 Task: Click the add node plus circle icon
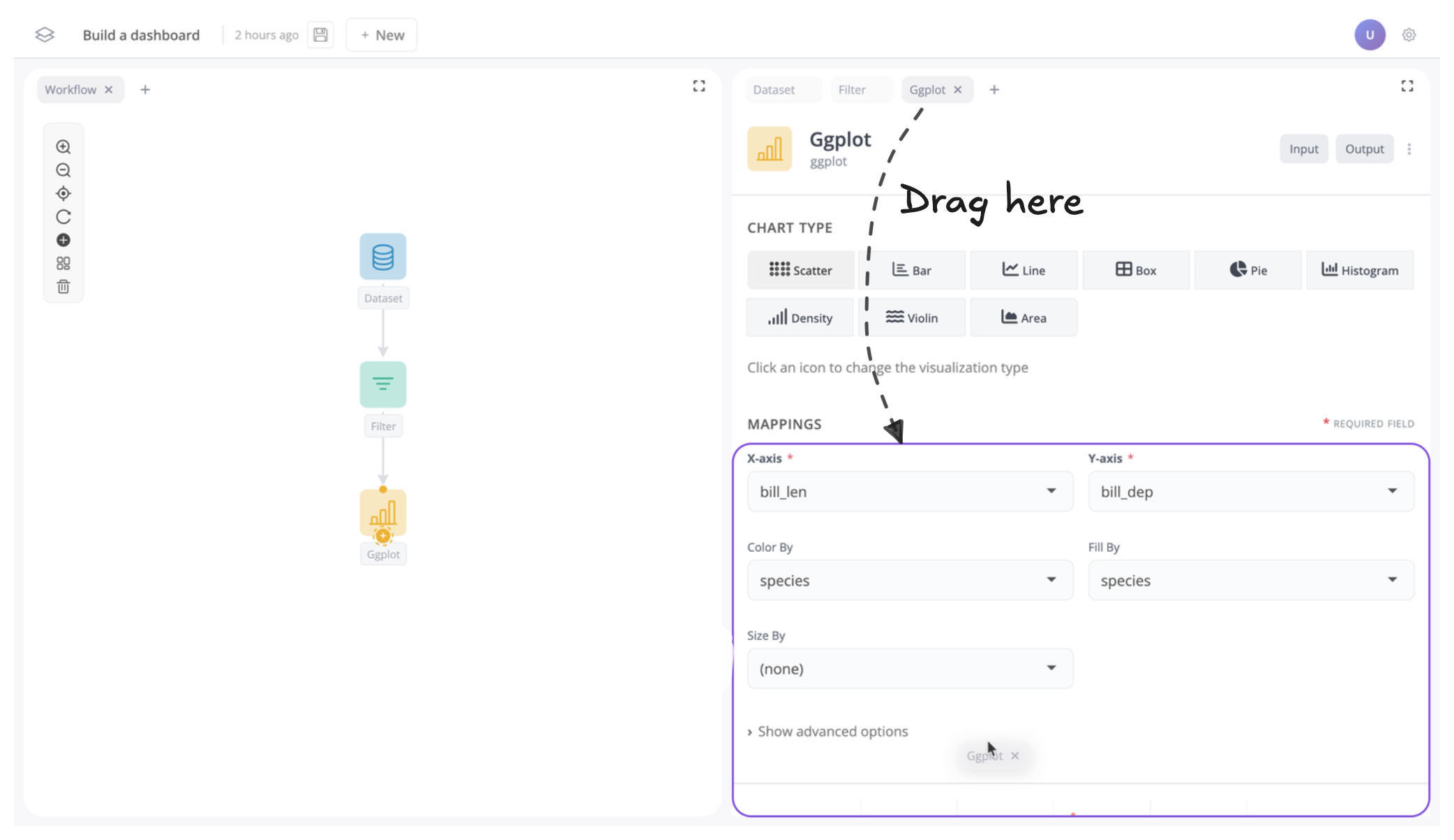coord(63,240)
